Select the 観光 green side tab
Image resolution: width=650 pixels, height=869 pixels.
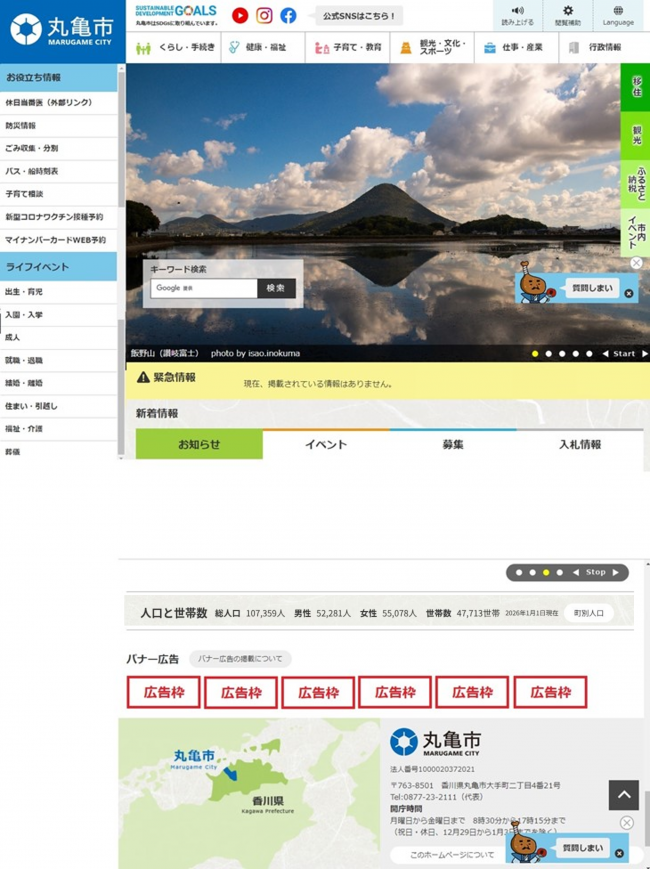(636, 136)
